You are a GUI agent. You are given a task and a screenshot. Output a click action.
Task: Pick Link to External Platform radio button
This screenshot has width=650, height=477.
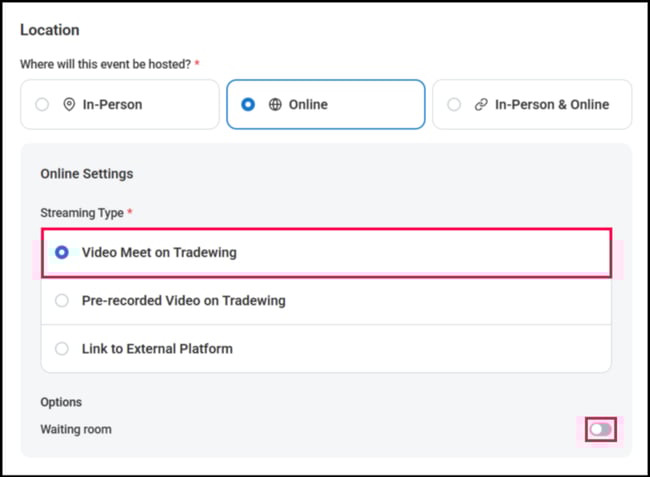coord(62,349)
